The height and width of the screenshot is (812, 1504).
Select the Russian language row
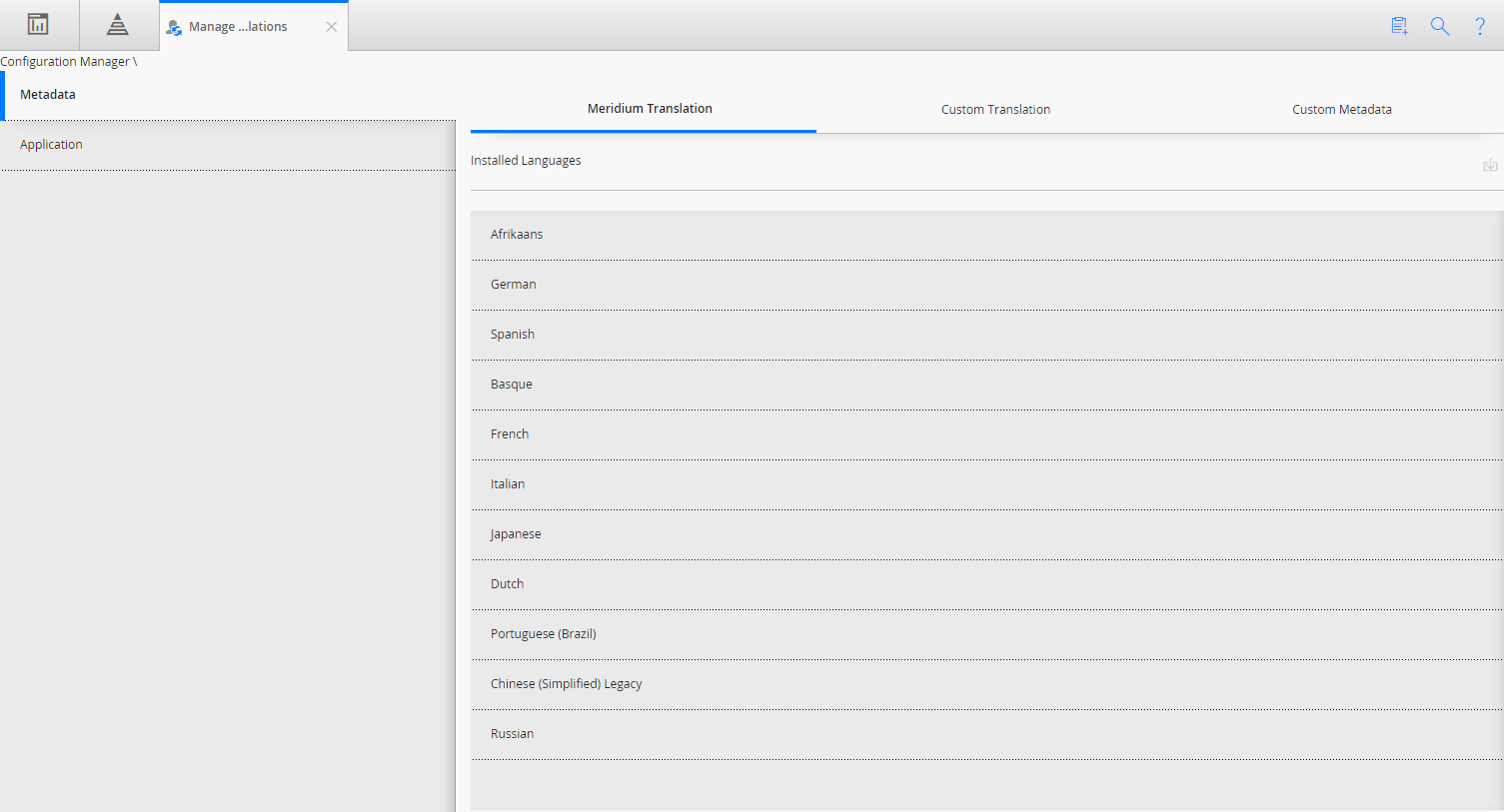(x=987, y=734)
